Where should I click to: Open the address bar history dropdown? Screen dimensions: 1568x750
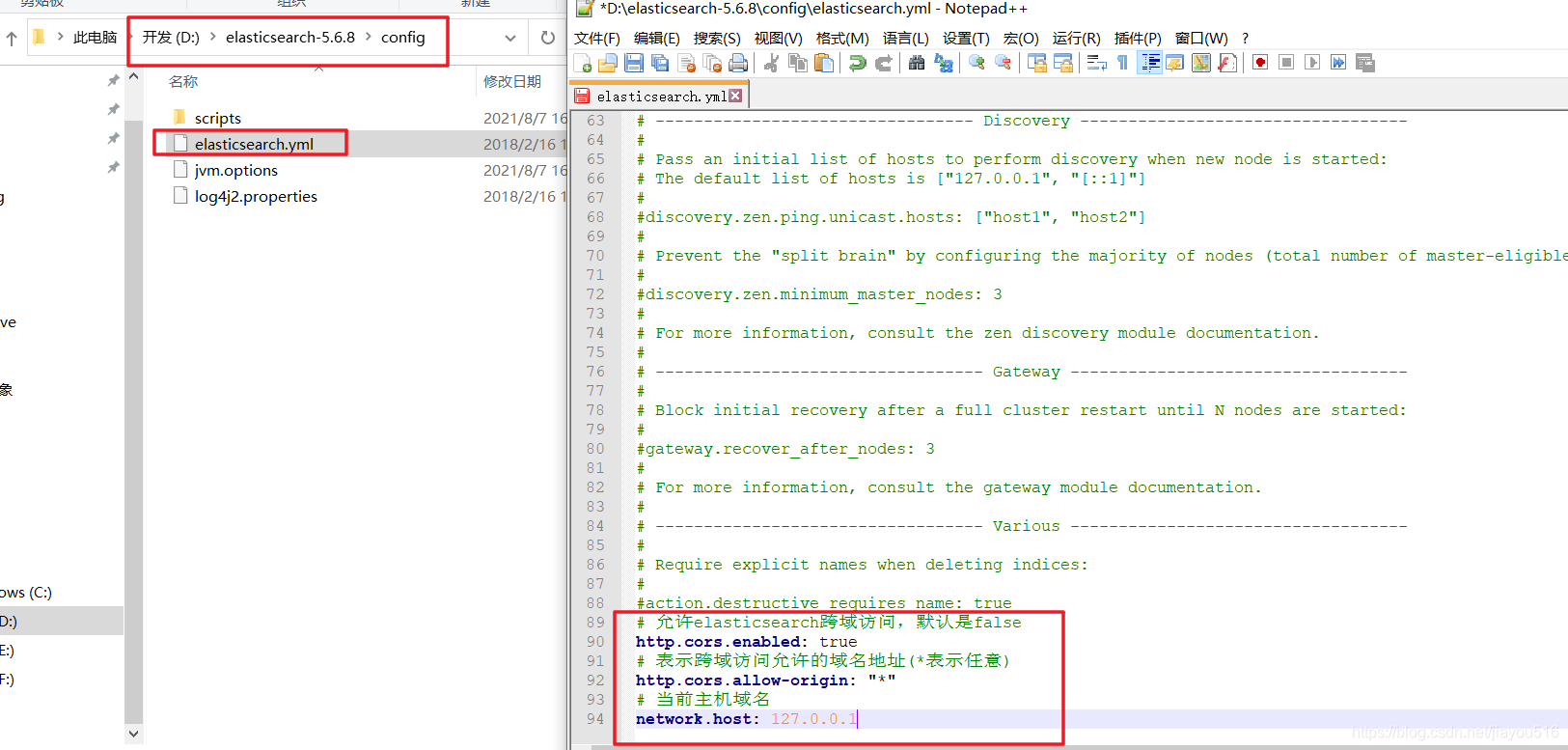[x=510, y=39]
